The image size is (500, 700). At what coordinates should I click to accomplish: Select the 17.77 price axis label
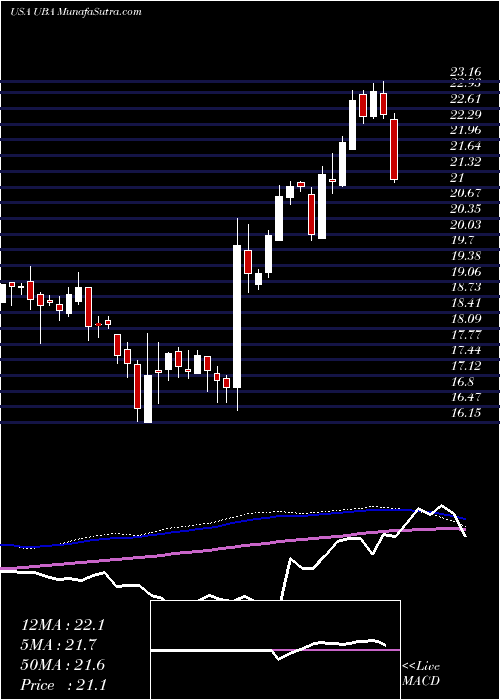[x=465, y=334]
